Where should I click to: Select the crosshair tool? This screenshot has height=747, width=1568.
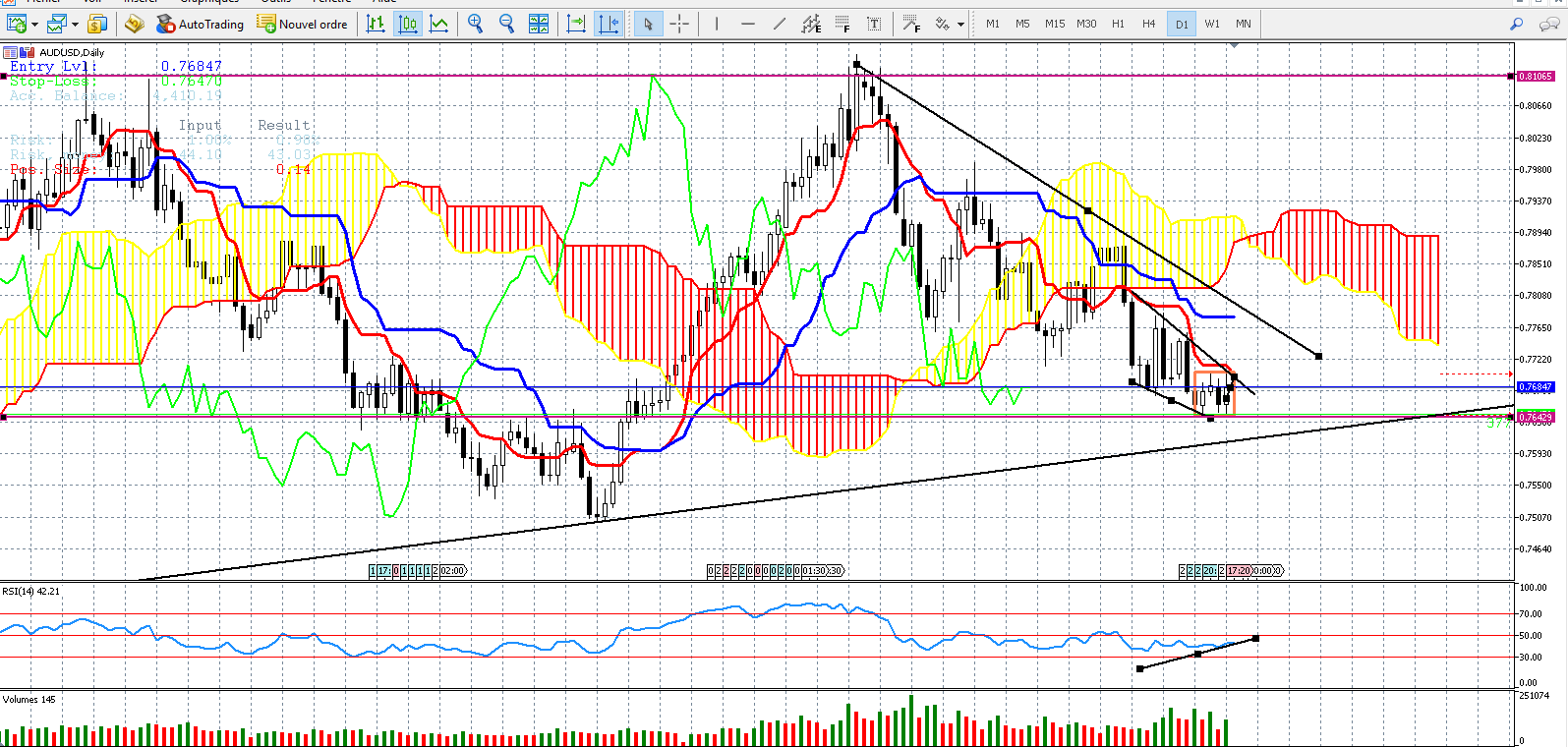point(679,24)
